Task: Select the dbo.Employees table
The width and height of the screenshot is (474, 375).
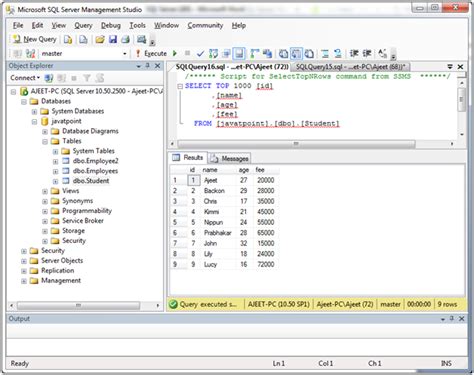Action: [95, 171]
